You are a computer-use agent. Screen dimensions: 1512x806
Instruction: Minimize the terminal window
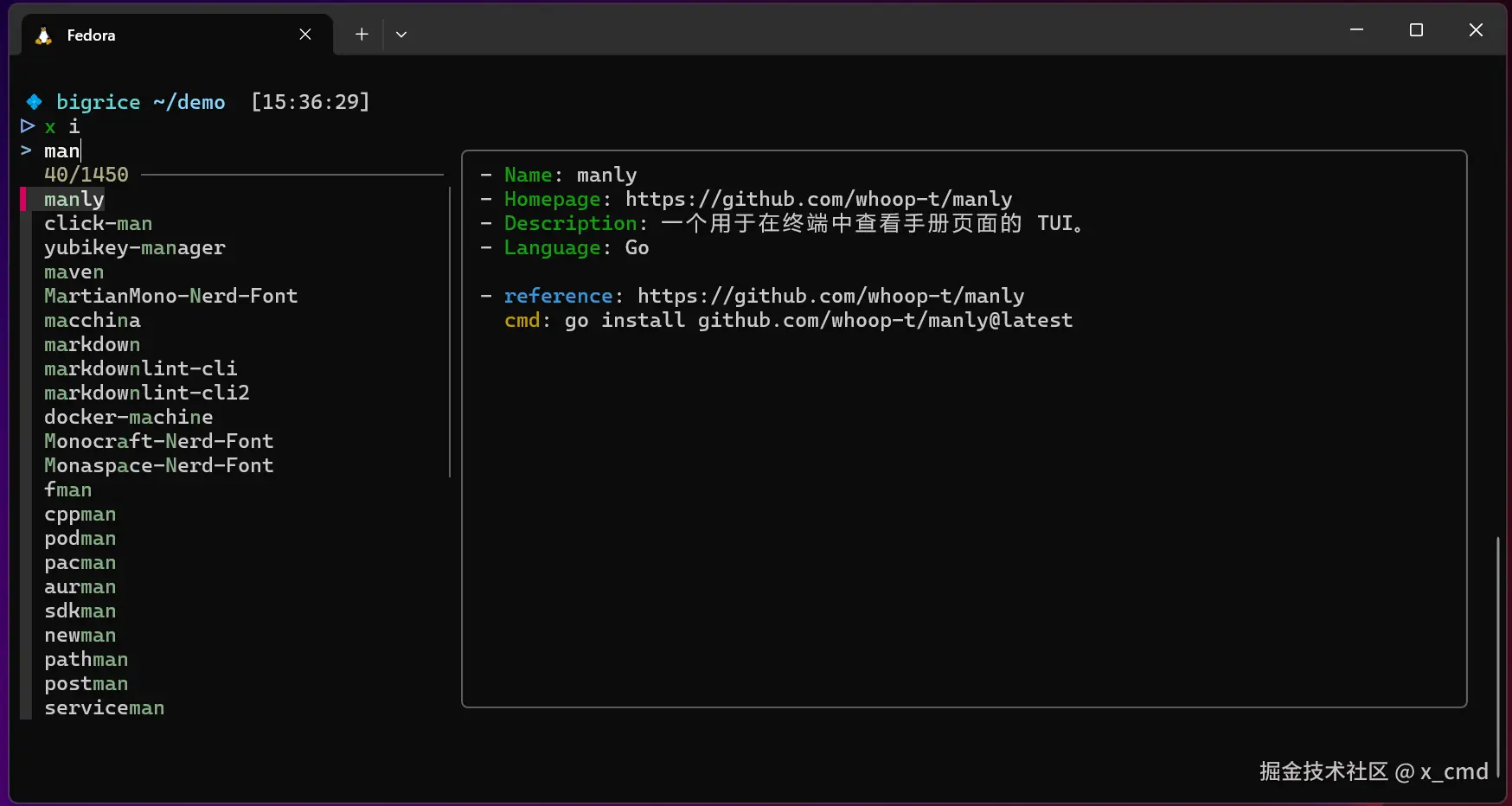[1356, 30]
